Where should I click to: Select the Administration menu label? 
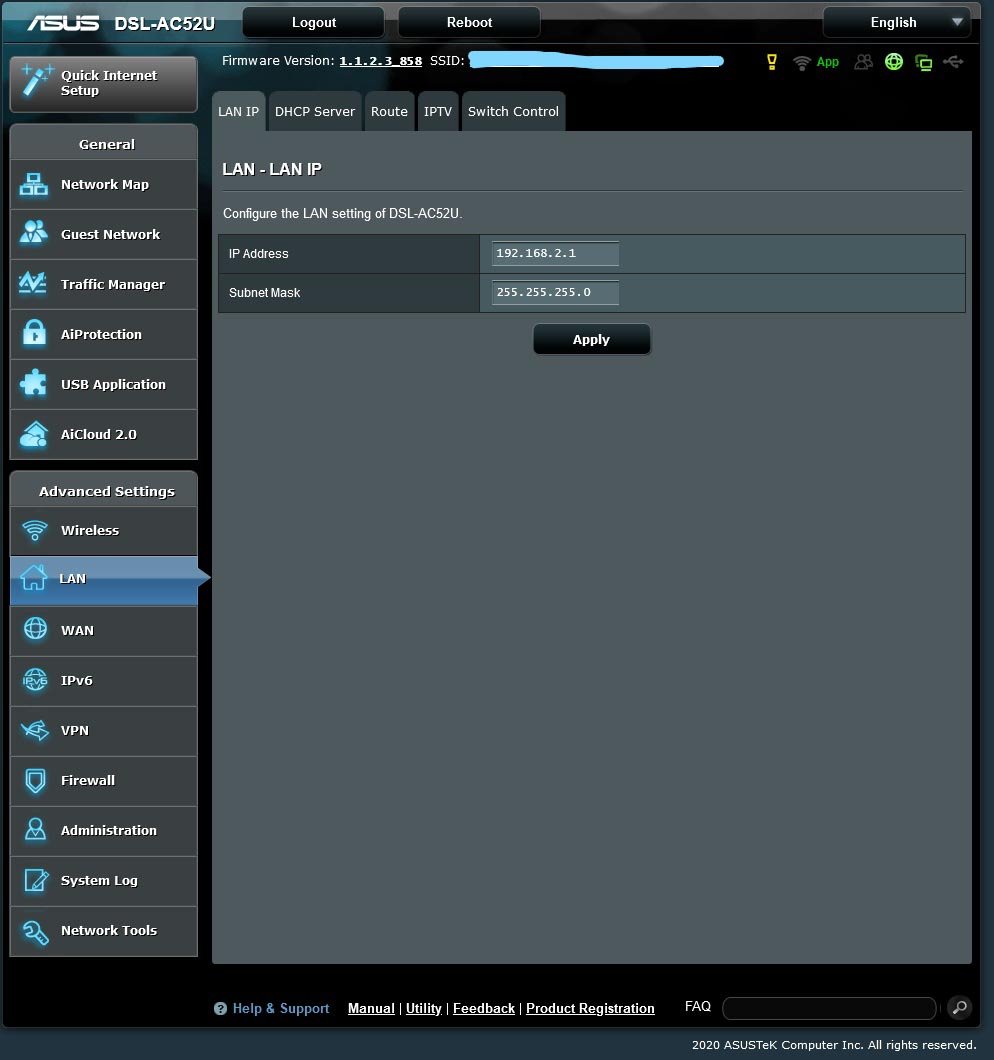(109, 830)
